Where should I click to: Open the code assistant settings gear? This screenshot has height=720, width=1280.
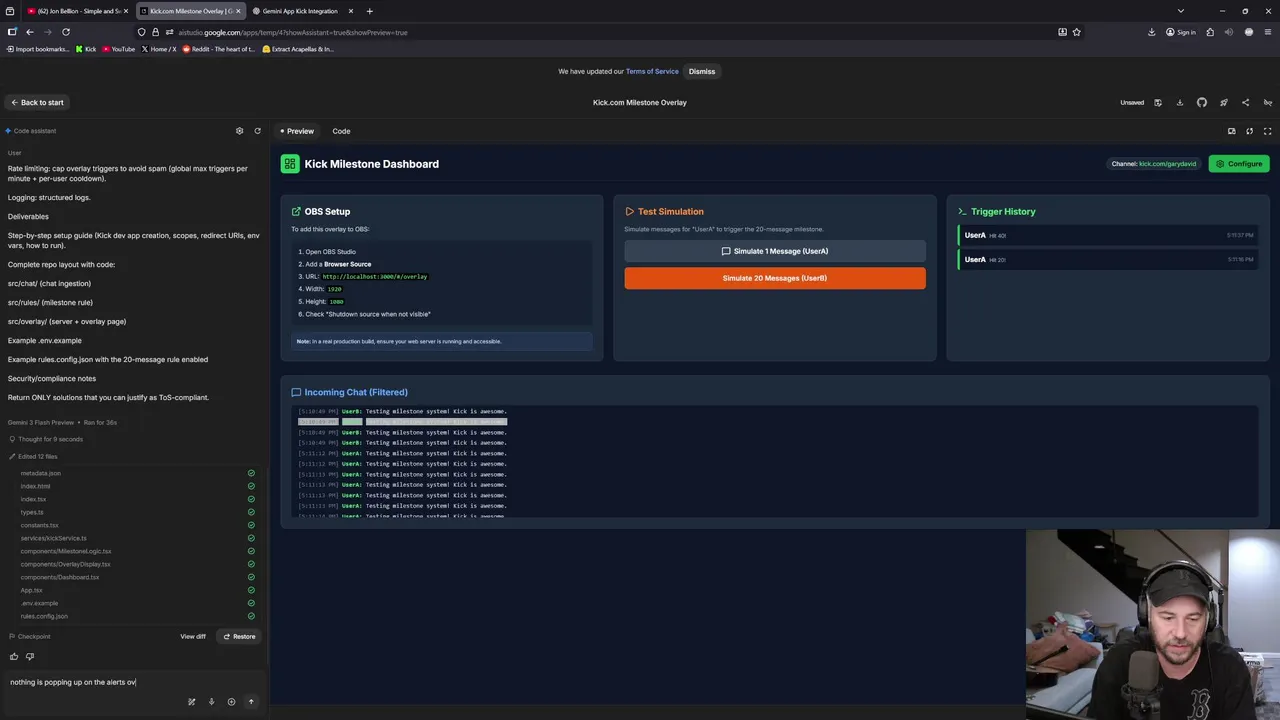pyautogui.click(x=239, y=131)
